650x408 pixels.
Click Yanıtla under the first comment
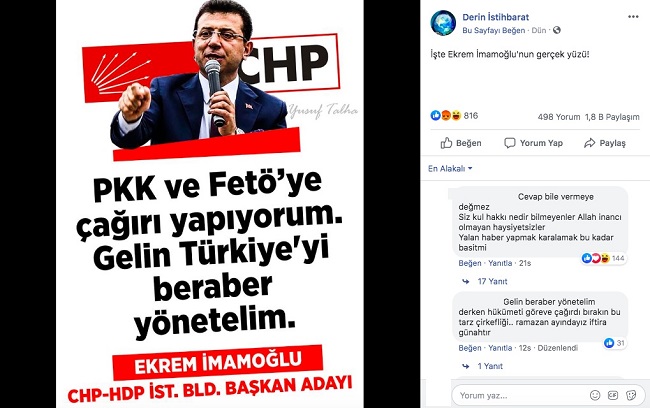point(500,263)
